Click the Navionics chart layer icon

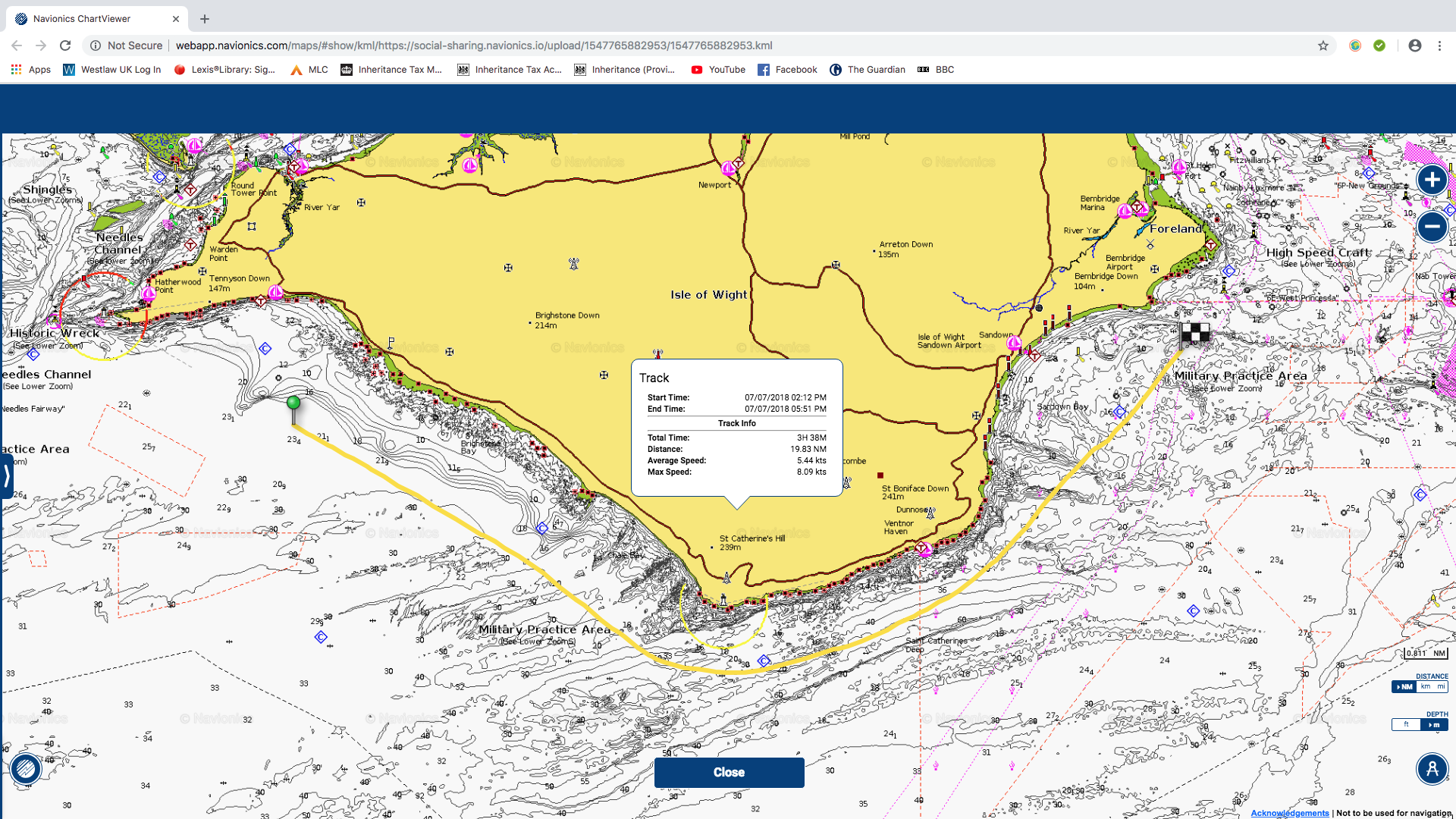pyautogui.click(x=26, y=768)
